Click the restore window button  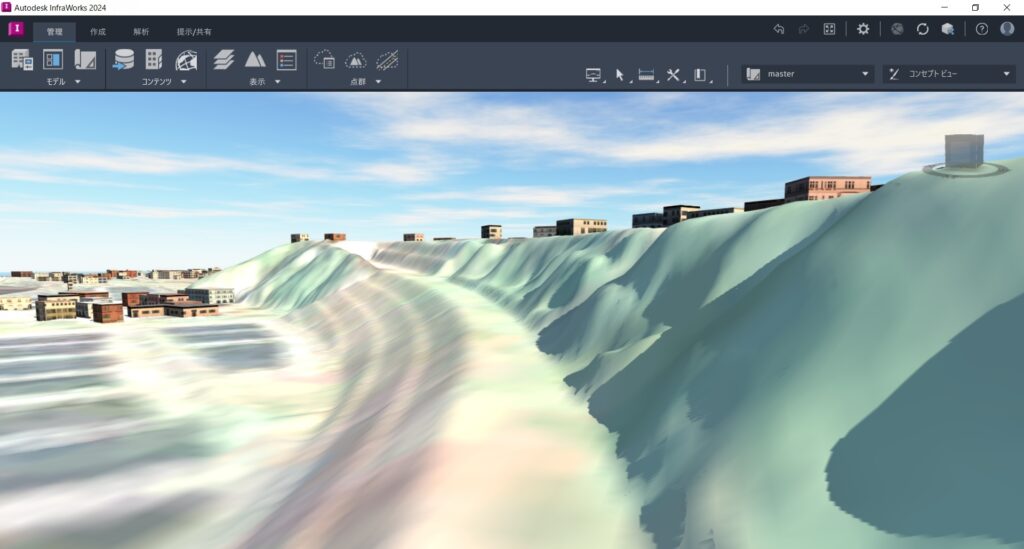pyautogui.click(x=975, y=7)
